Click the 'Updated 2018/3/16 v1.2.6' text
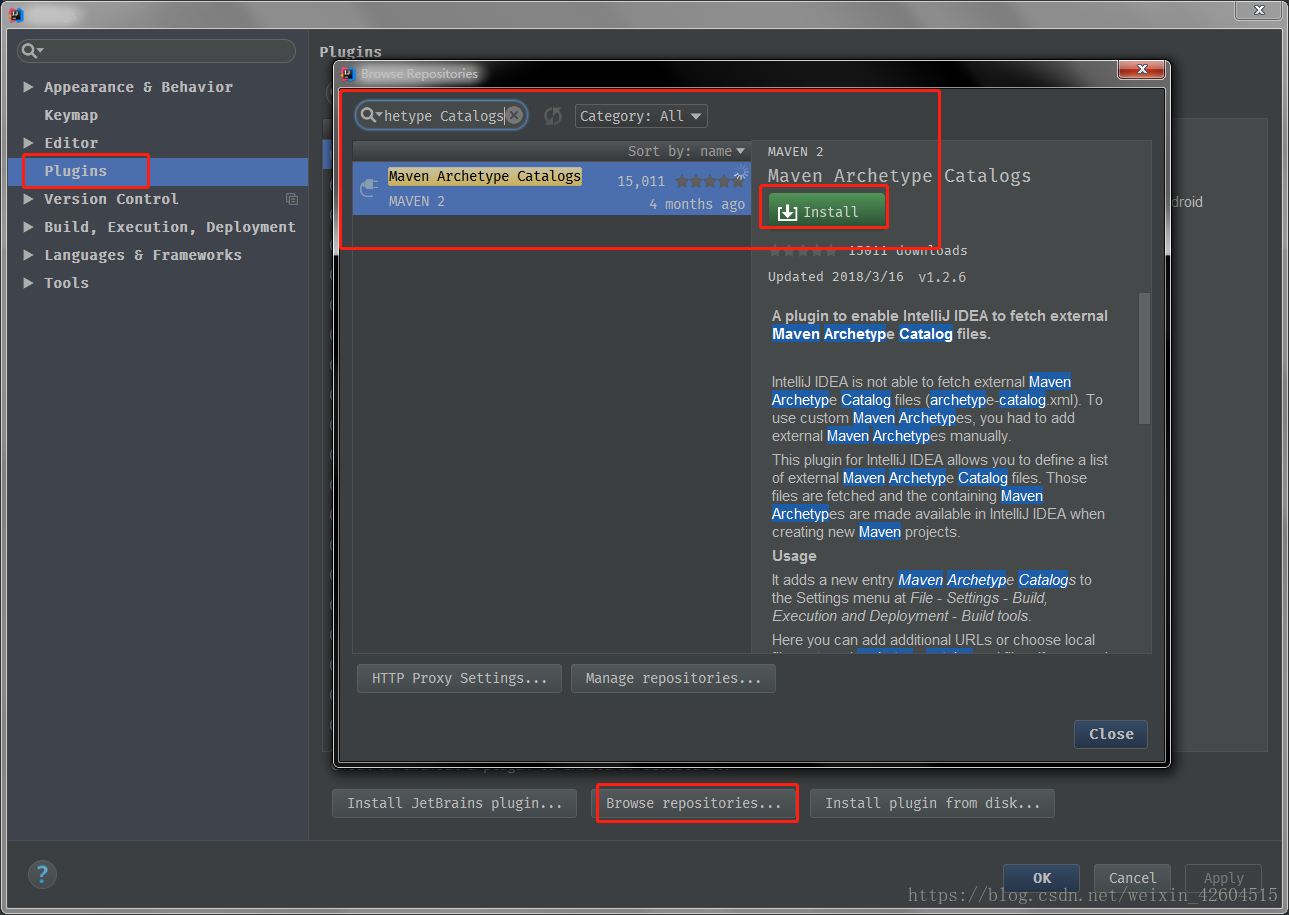Image resolution: width=1289 pixels, height=915 pixels. [x=867, y=277]
